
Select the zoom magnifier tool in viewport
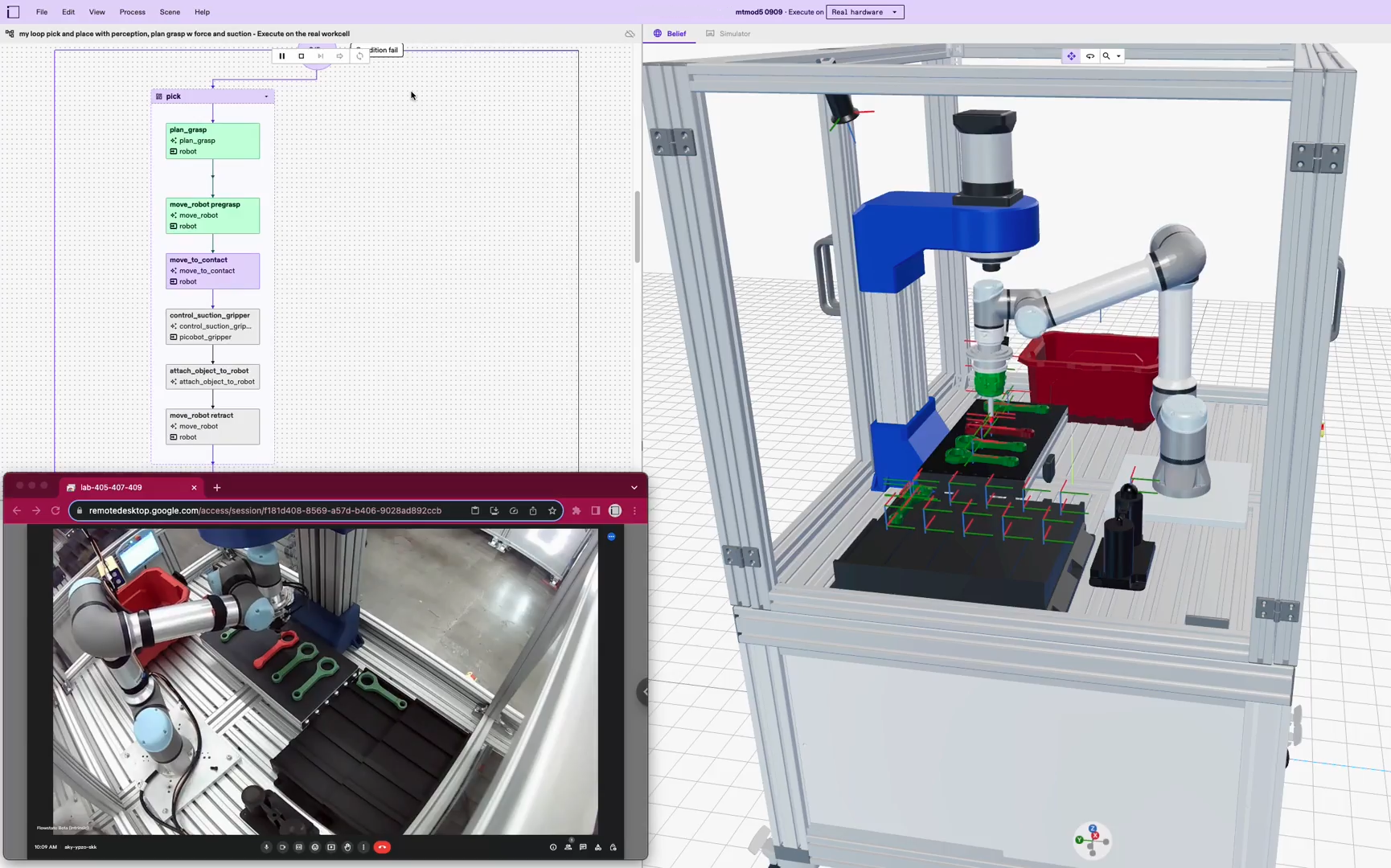tap(1106, 56)
